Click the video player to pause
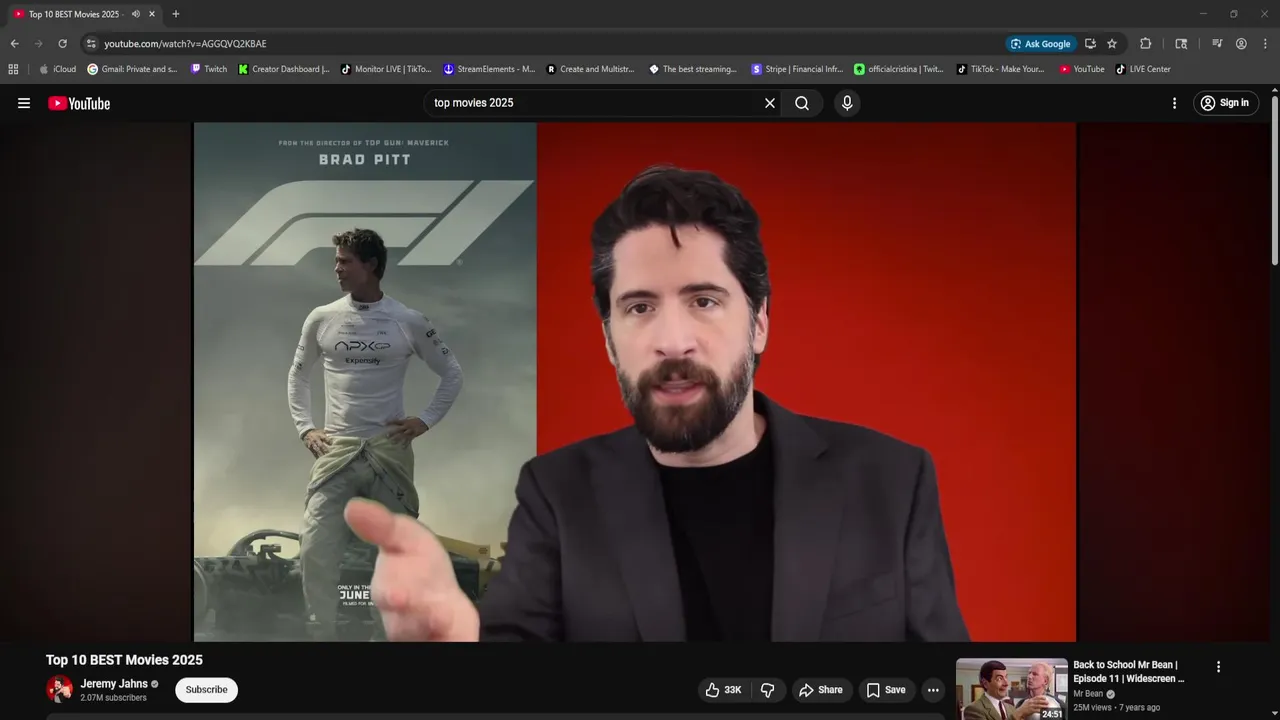 point(634,381)
